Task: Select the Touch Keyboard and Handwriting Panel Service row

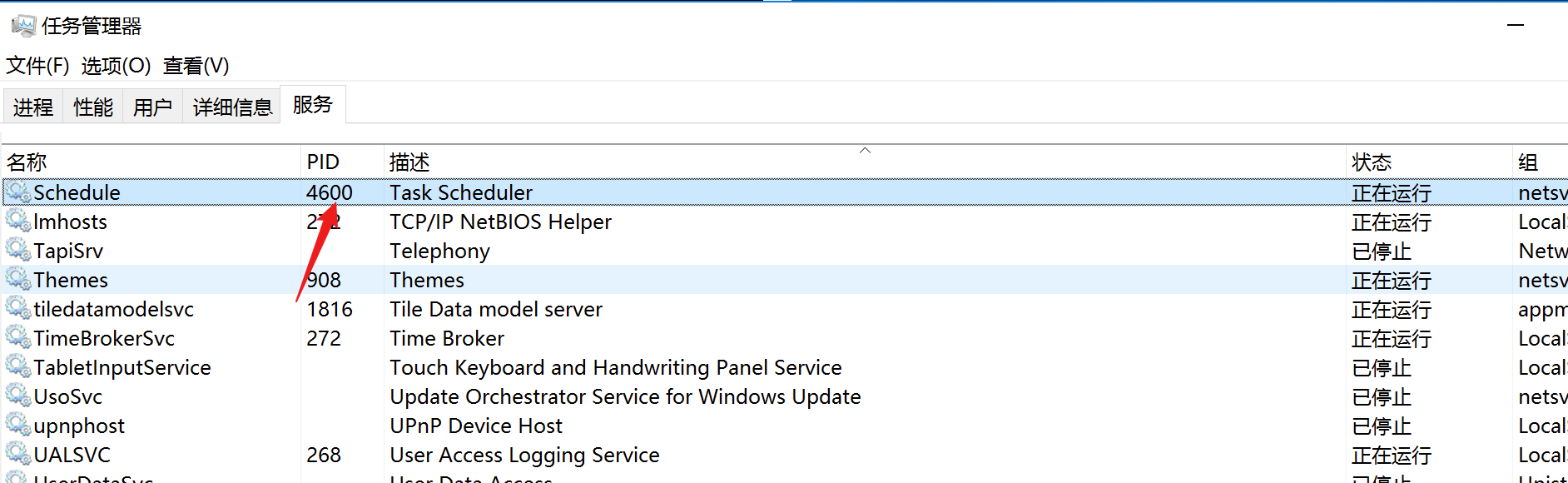Action: point(616,368)
